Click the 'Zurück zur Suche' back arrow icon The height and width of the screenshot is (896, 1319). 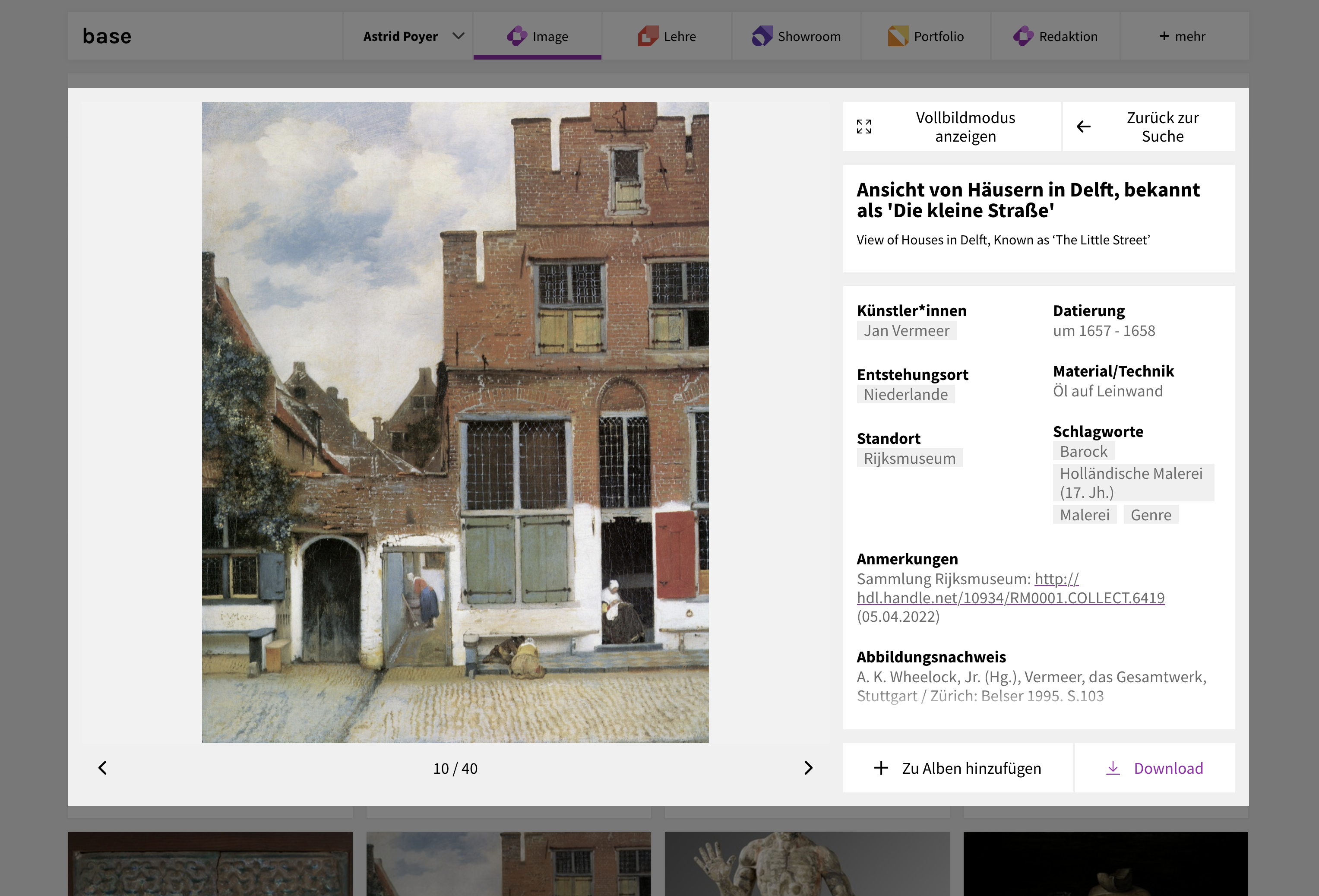[1083, 127]
